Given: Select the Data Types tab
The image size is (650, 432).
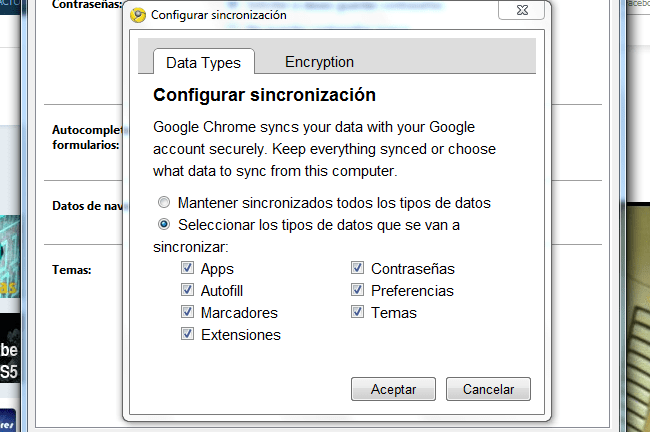Looking at the screenshot, I should click(204, 62).
